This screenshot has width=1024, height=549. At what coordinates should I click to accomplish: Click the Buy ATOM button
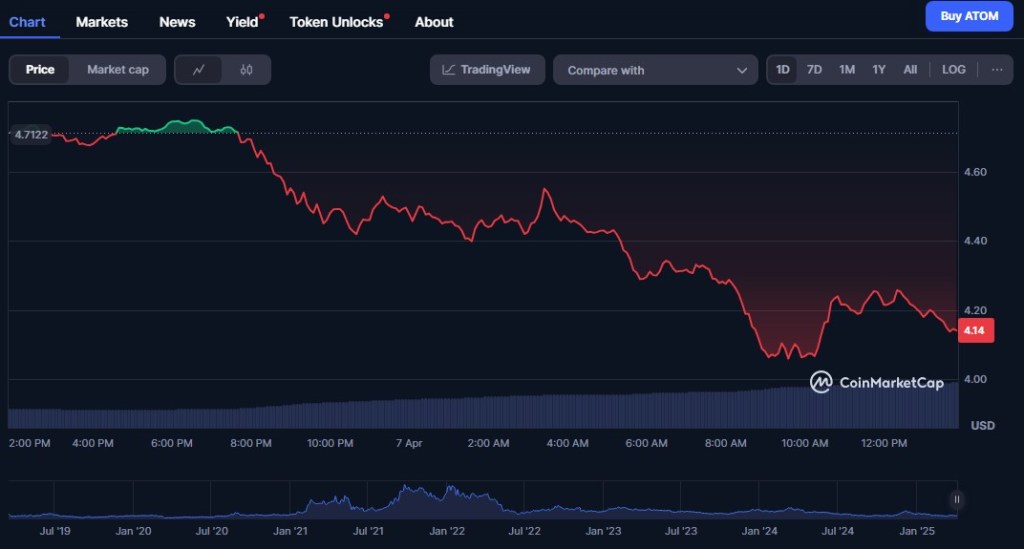[969, 16]
